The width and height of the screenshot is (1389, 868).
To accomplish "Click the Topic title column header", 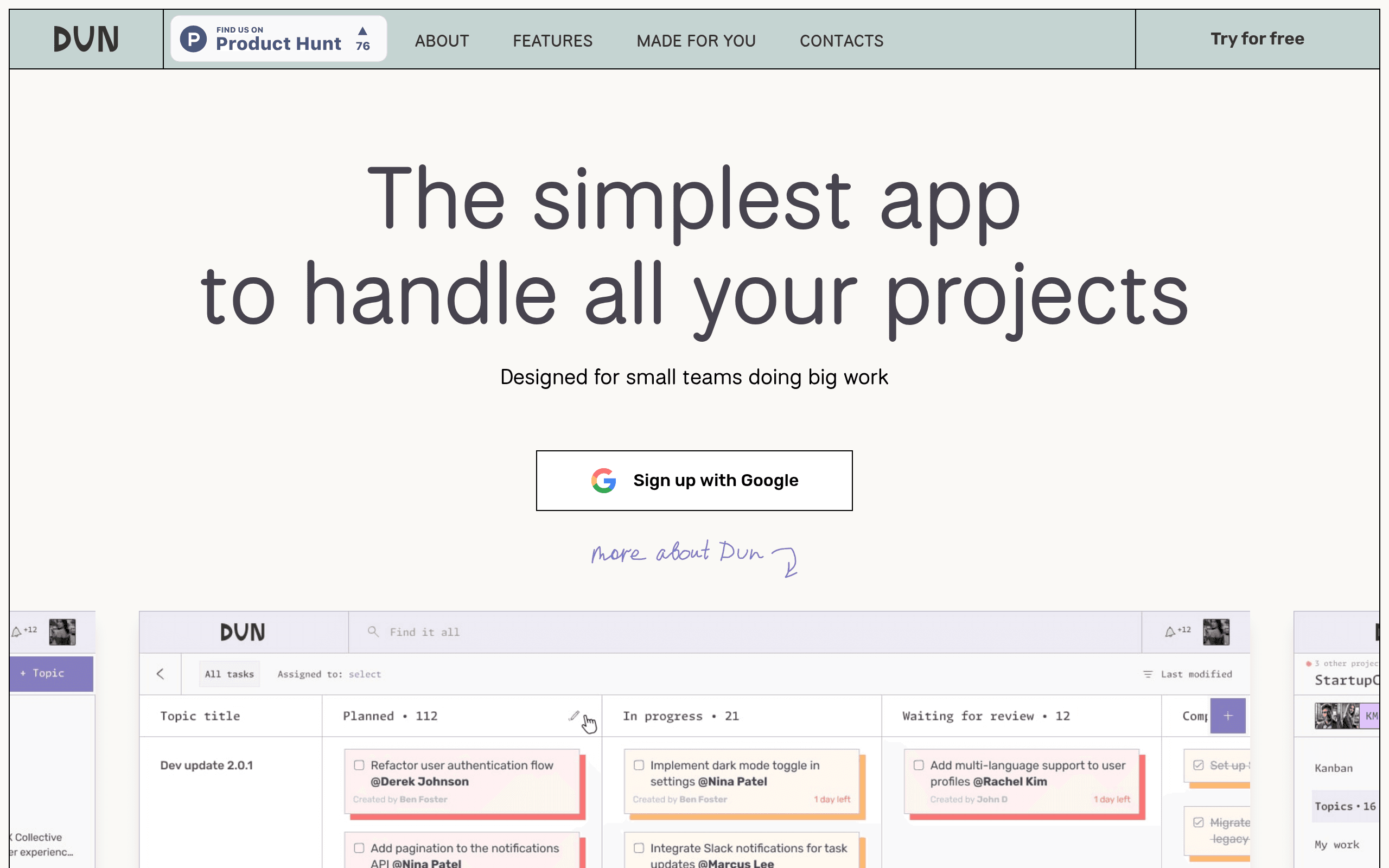I will point(200,716).
